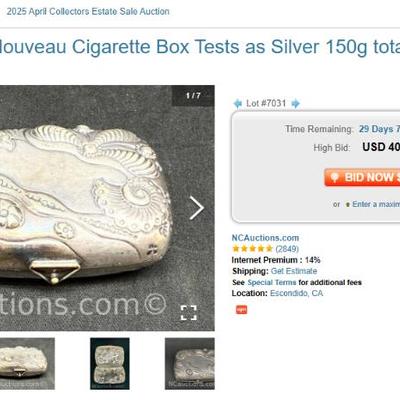Click the Cigarette Box lot title
This screenshot has width=400, height=400.
[x=200, y=47]
